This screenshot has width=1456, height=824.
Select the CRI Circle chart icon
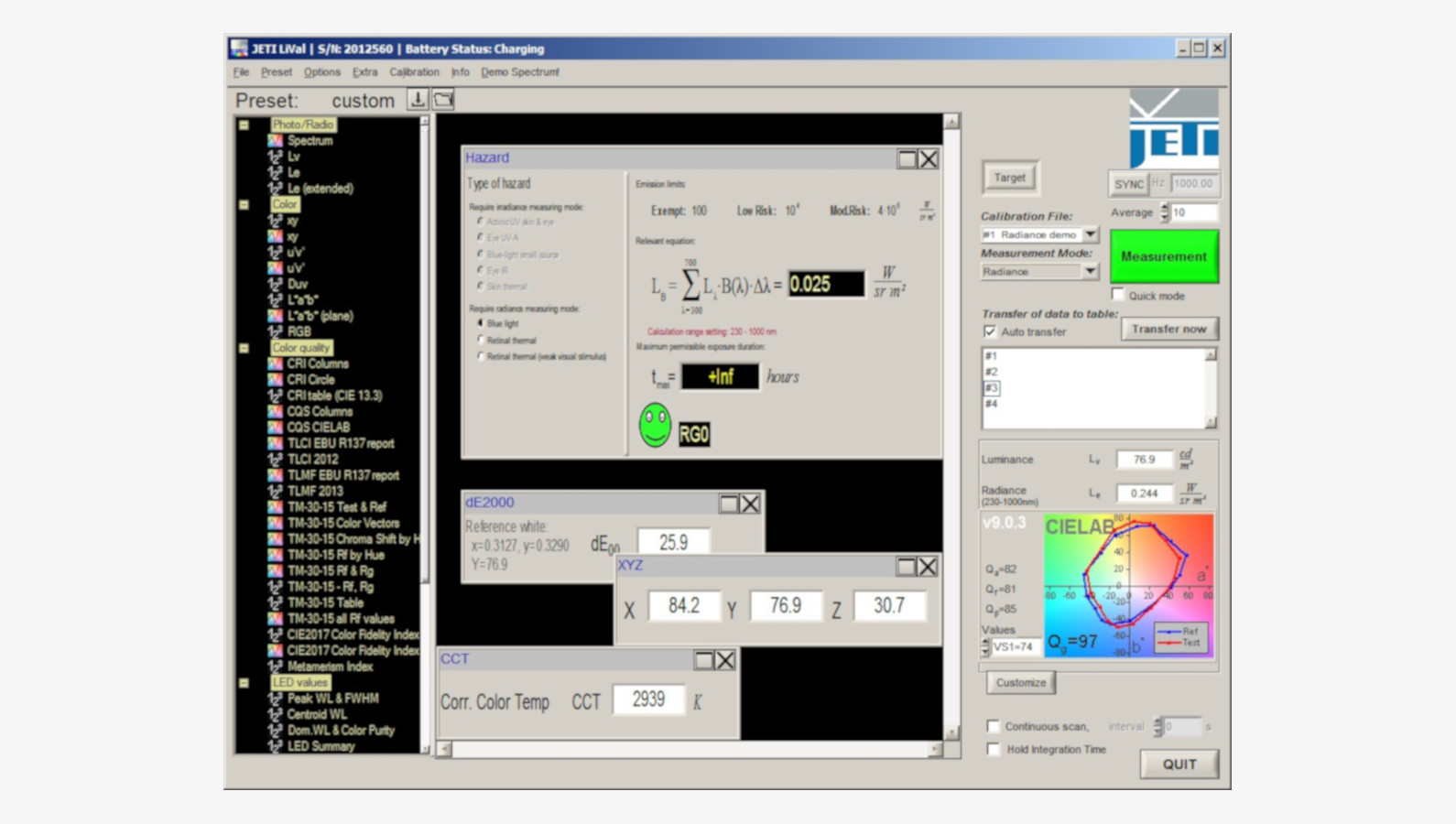pos(275,380)
